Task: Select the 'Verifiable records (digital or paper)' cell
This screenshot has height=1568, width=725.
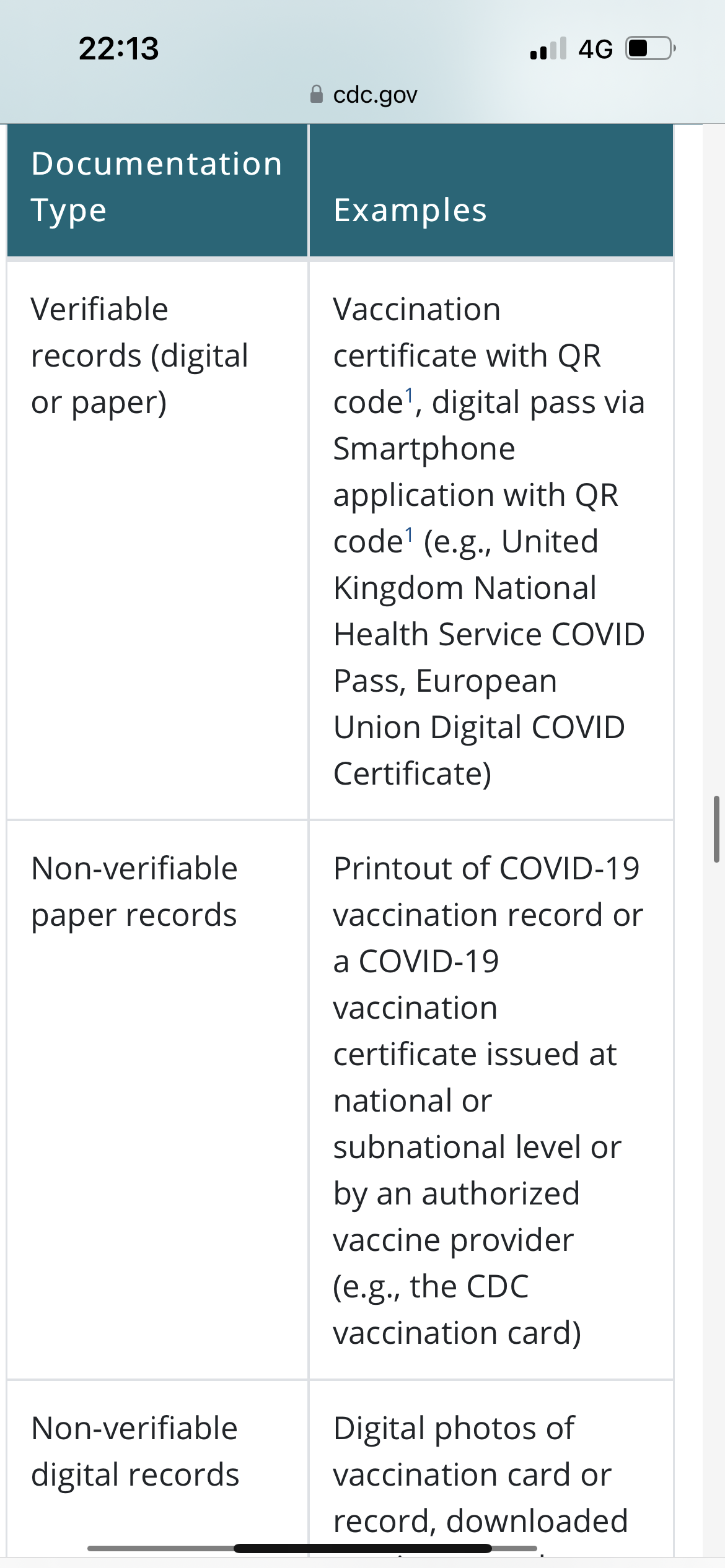Action: click(x=139, y=355)
